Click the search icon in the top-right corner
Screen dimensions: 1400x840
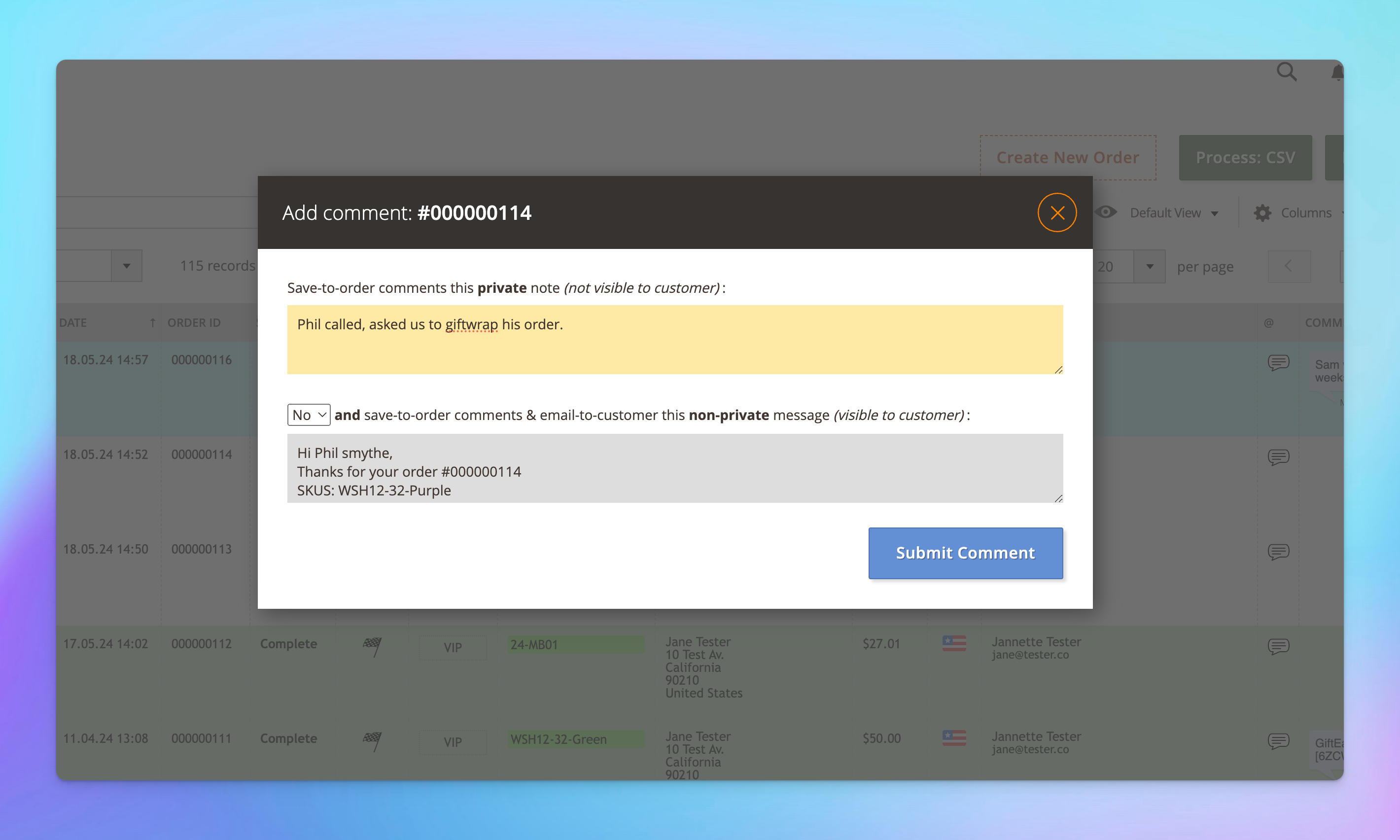(1287, 72)
